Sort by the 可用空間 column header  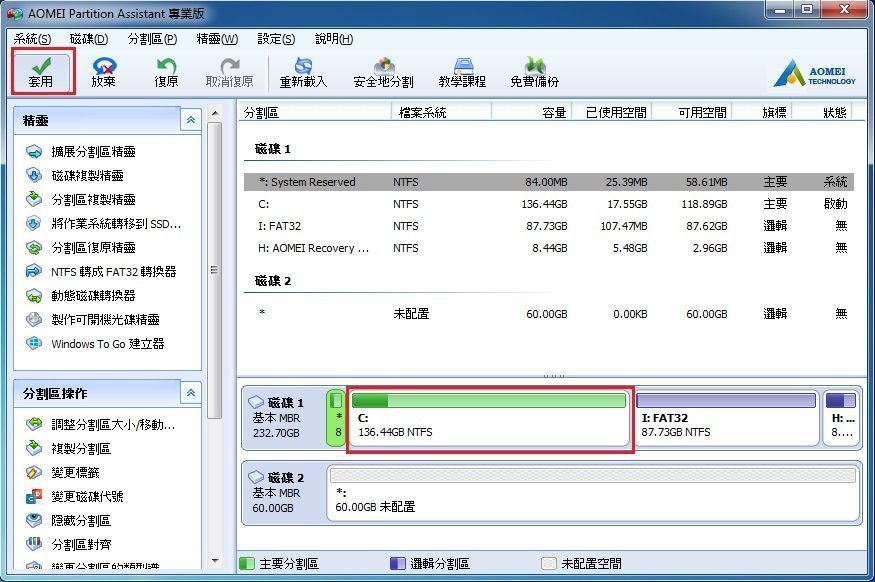tap(691, 112)
